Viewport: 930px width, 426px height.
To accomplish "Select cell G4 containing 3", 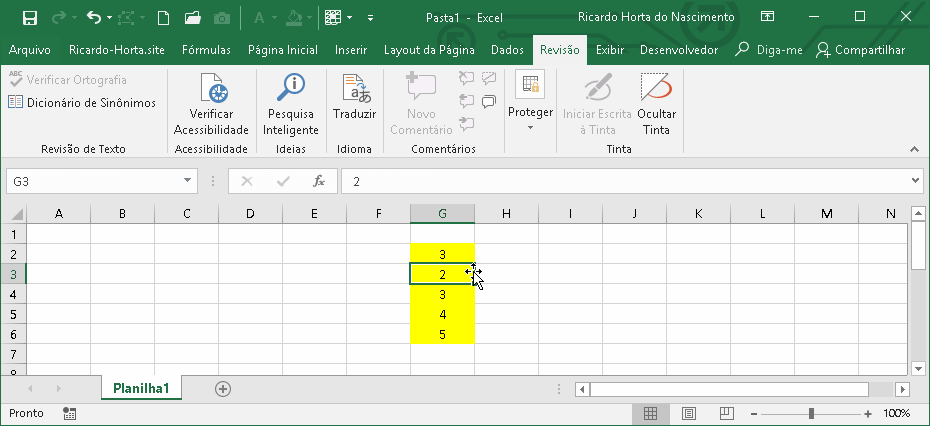I will click(x=442, y=294).
